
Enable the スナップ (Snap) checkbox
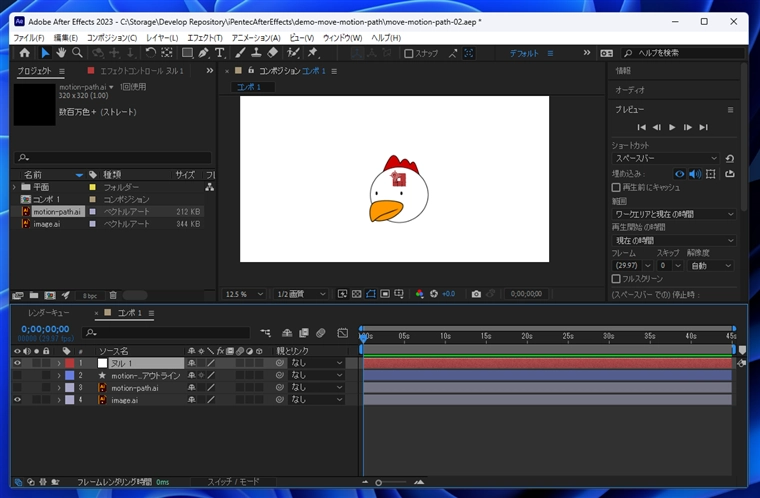click(x=409, y=54)
